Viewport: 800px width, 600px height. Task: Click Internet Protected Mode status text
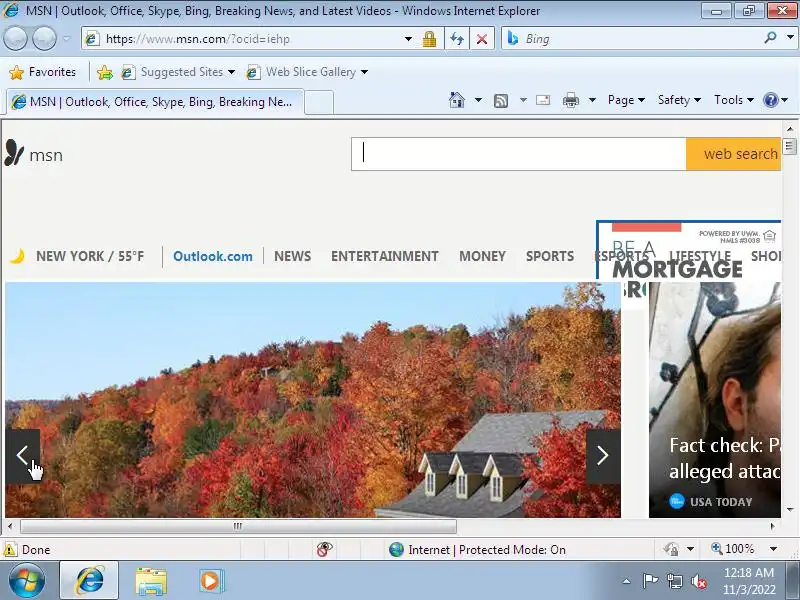(487, 549)
